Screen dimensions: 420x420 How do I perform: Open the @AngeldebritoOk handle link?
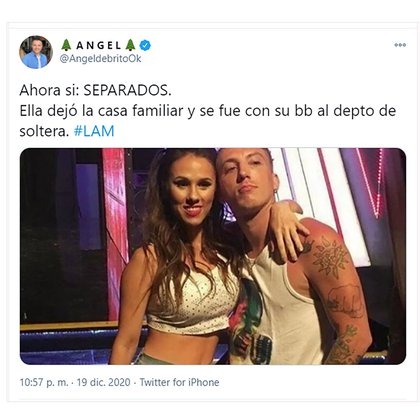click(x=100, y=59)
